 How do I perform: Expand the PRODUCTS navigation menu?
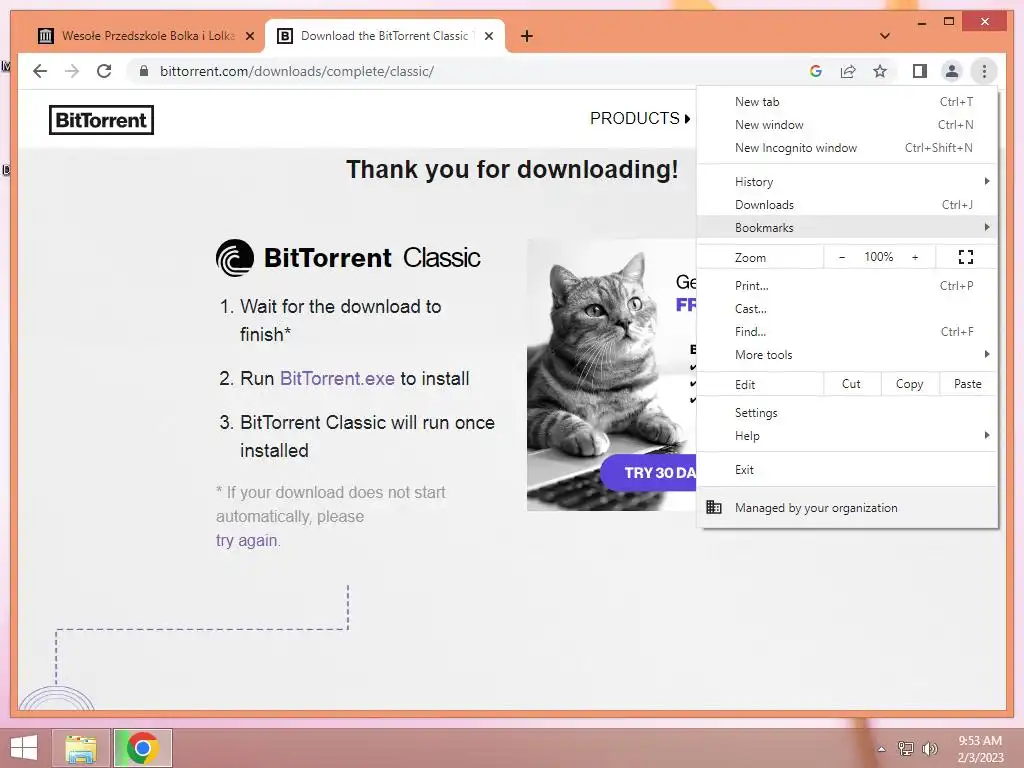640,118
